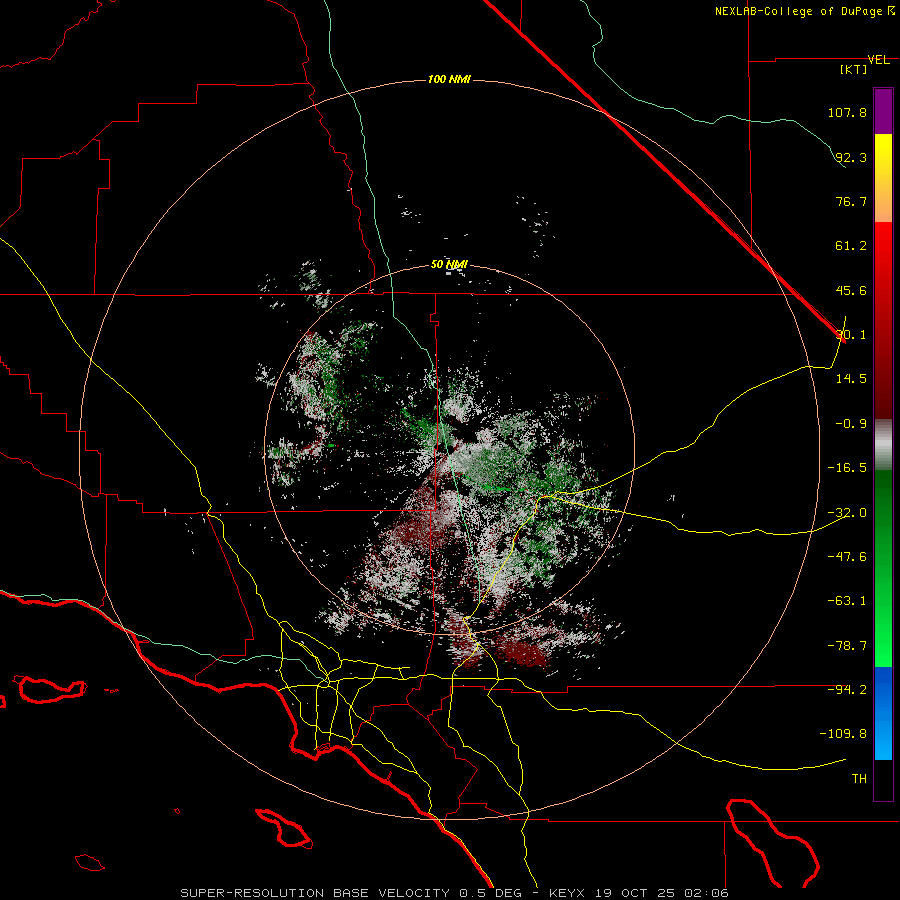Click the -94.2 velocity scale value
This screenshot has width=900, height=900.
[x=847, y=690]
